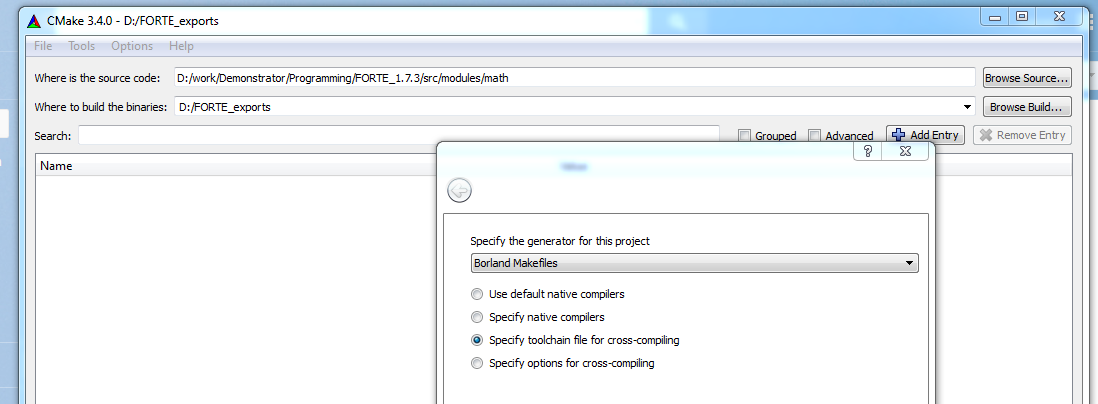Click the 'Where is the source code:' label
The height and width of the screenshot is (404, 1098).
coord(98,78)
